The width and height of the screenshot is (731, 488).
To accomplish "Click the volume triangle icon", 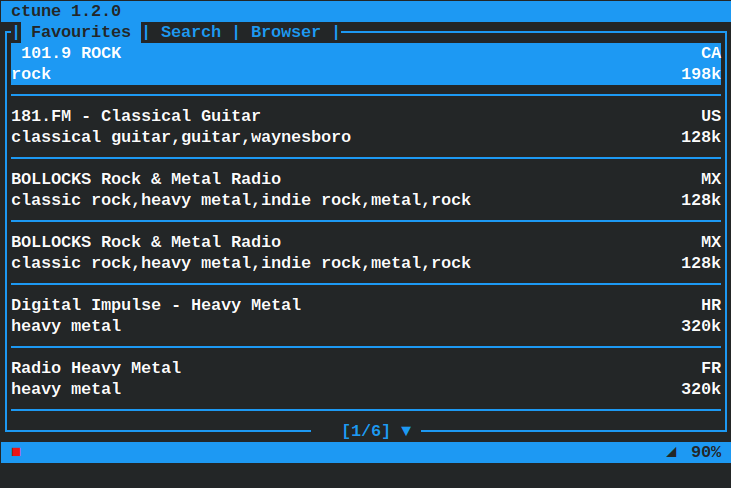I will click(671, 452).
